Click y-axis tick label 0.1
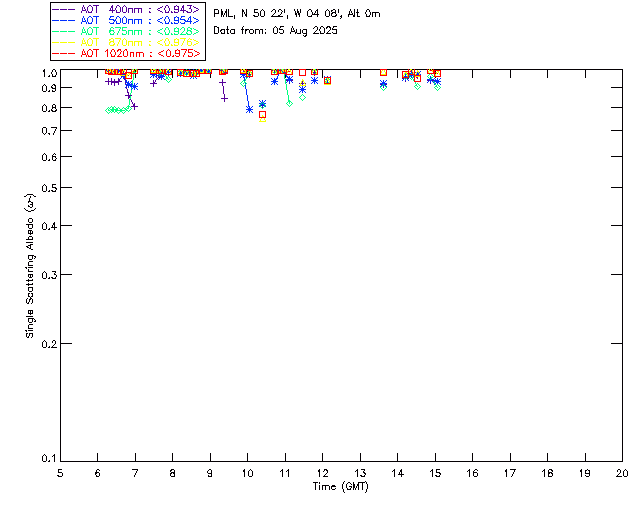Screen dimensions: 640x512 pos(49,459)
